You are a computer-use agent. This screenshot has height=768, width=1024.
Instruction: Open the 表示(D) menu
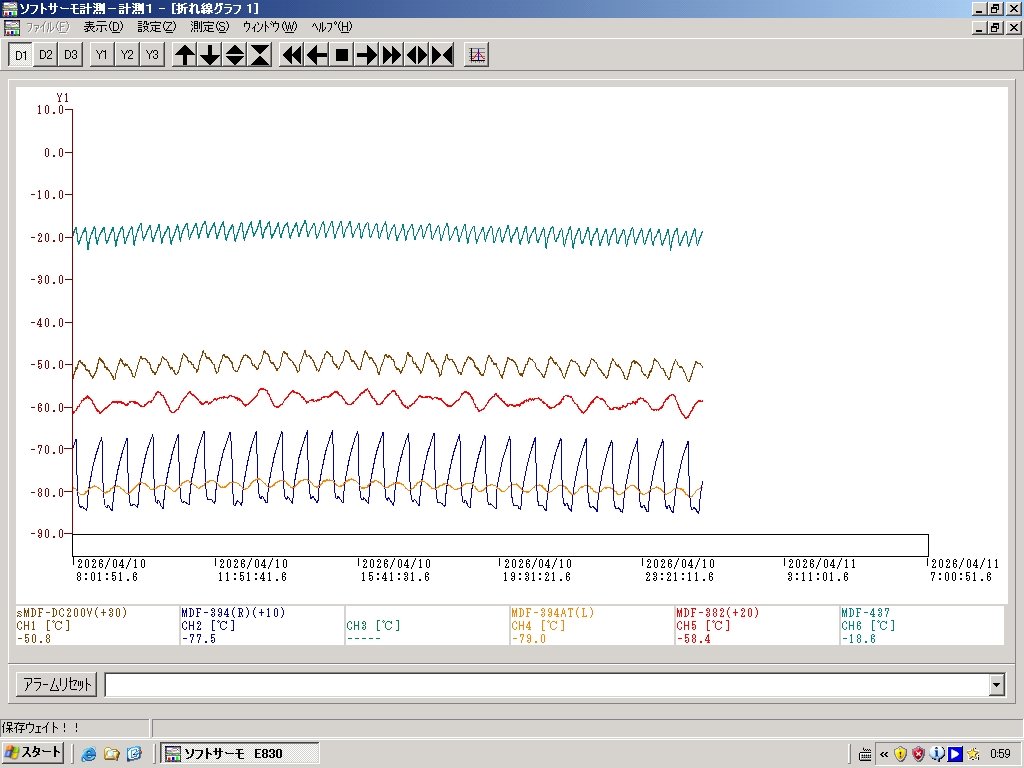103,27
